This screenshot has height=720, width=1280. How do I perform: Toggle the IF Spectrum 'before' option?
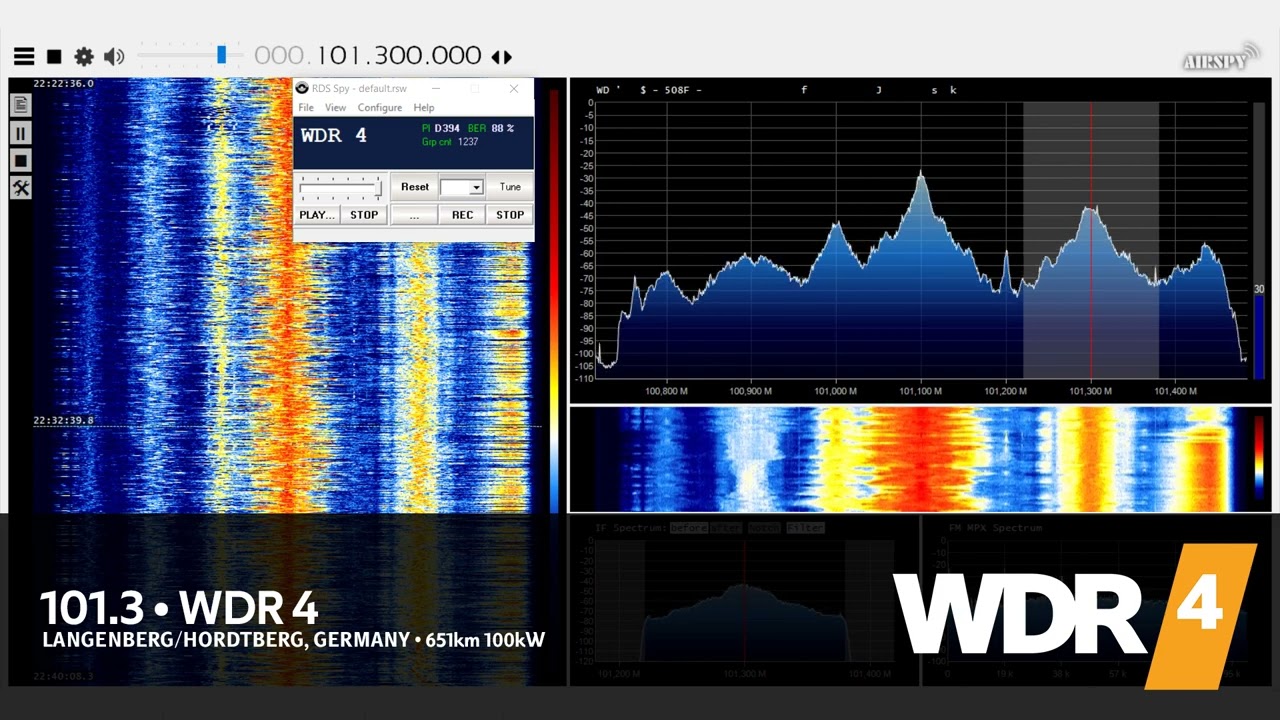[x=689, y=528]
